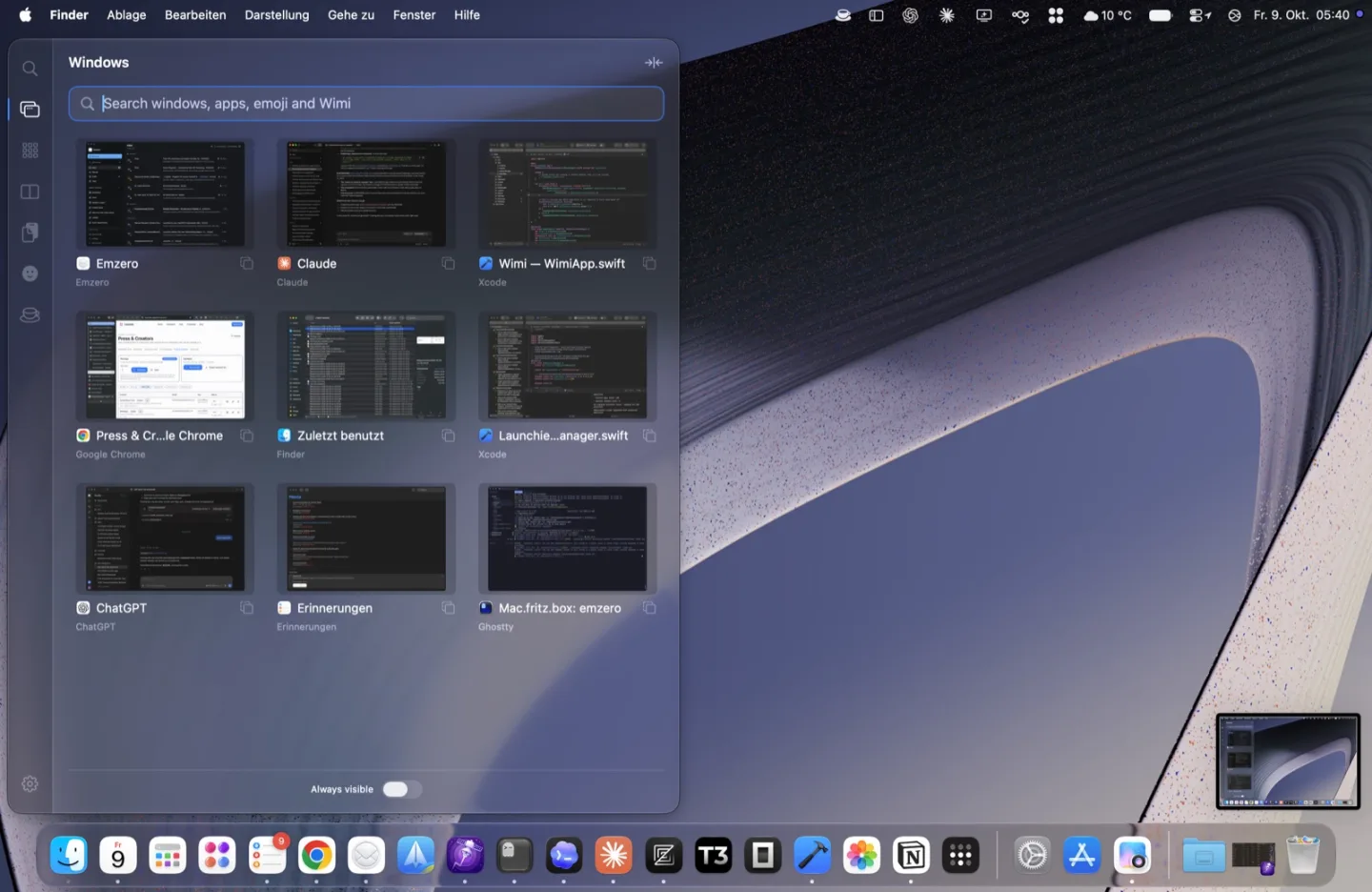Viewport: 1372px width, 892px height.
Task: Switch to the Erinnerungen window thumbnail
Action: (x=366, y=539)
